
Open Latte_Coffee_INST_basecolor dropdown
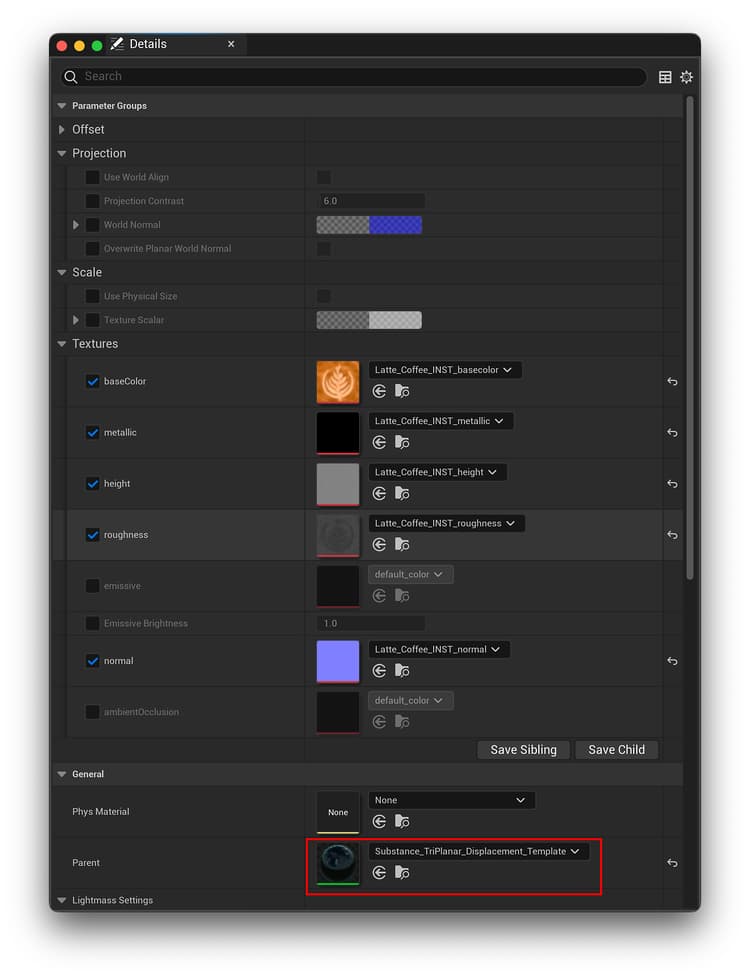(x=445, y=369)
